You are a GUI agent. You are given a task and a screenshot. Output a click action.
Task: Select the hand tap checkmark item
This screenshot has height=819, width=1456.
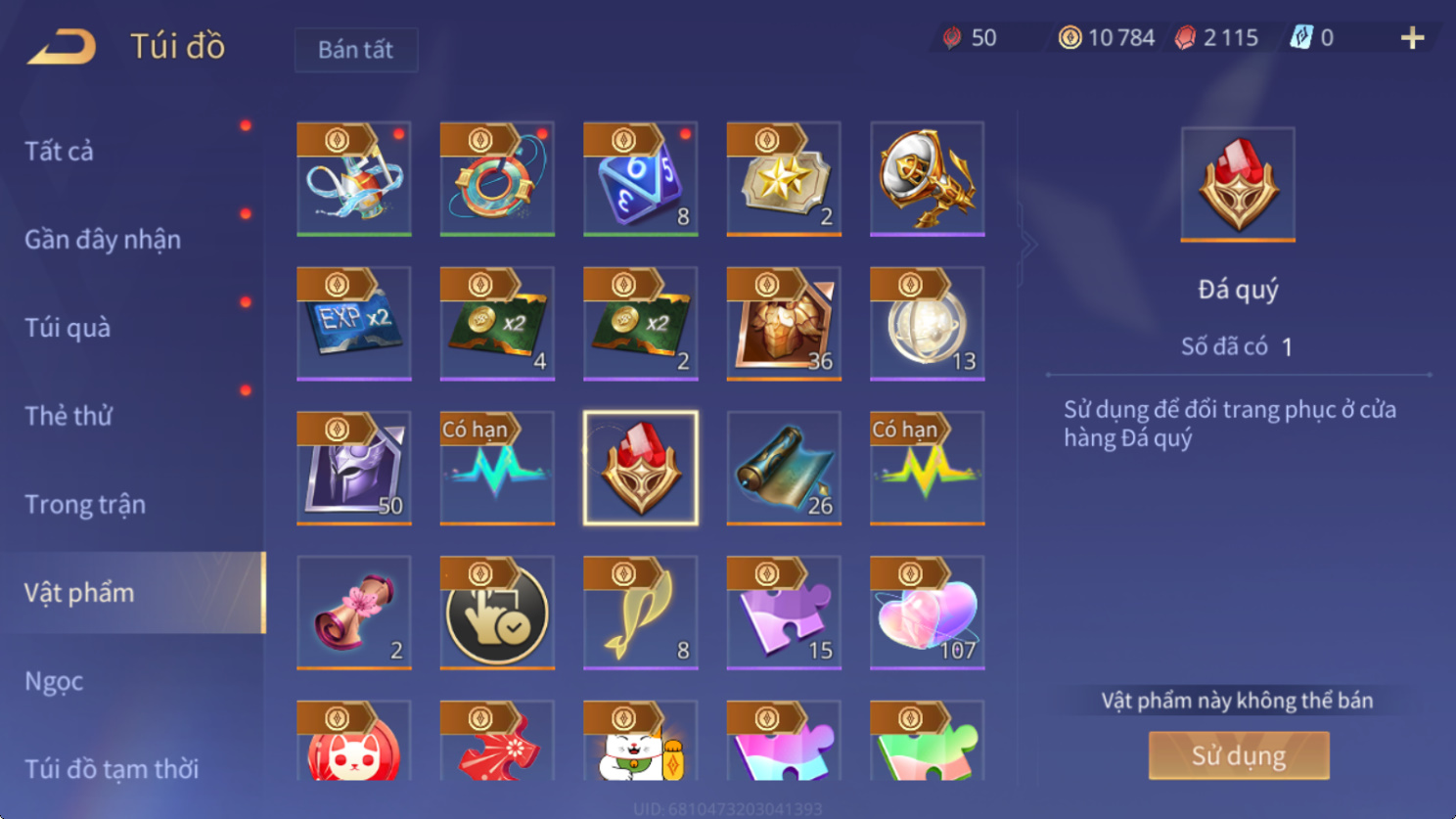coord(497,614)
